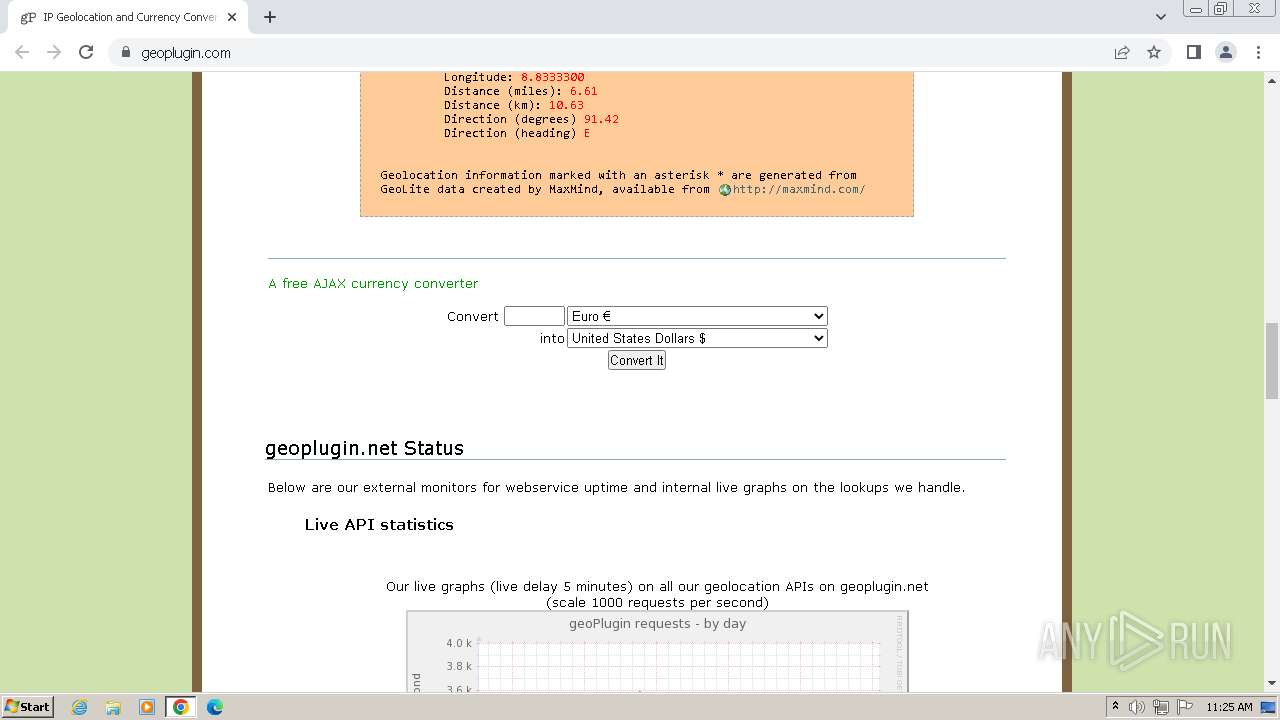Click the Distance (miles) 6.61 value
1280x720 pixels.
coord(583,91)
